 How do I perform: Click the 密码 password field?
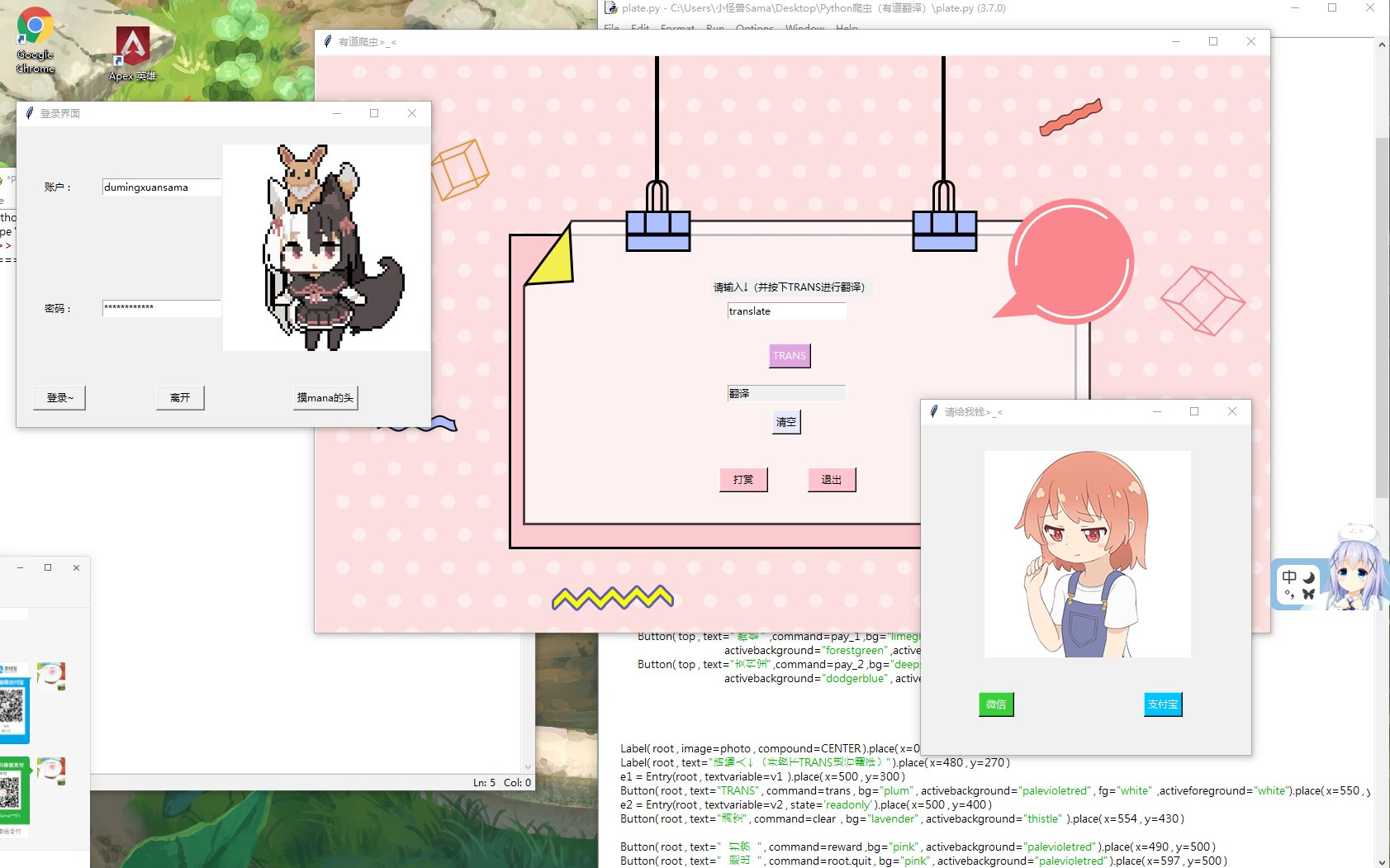(x=161, y=308)
